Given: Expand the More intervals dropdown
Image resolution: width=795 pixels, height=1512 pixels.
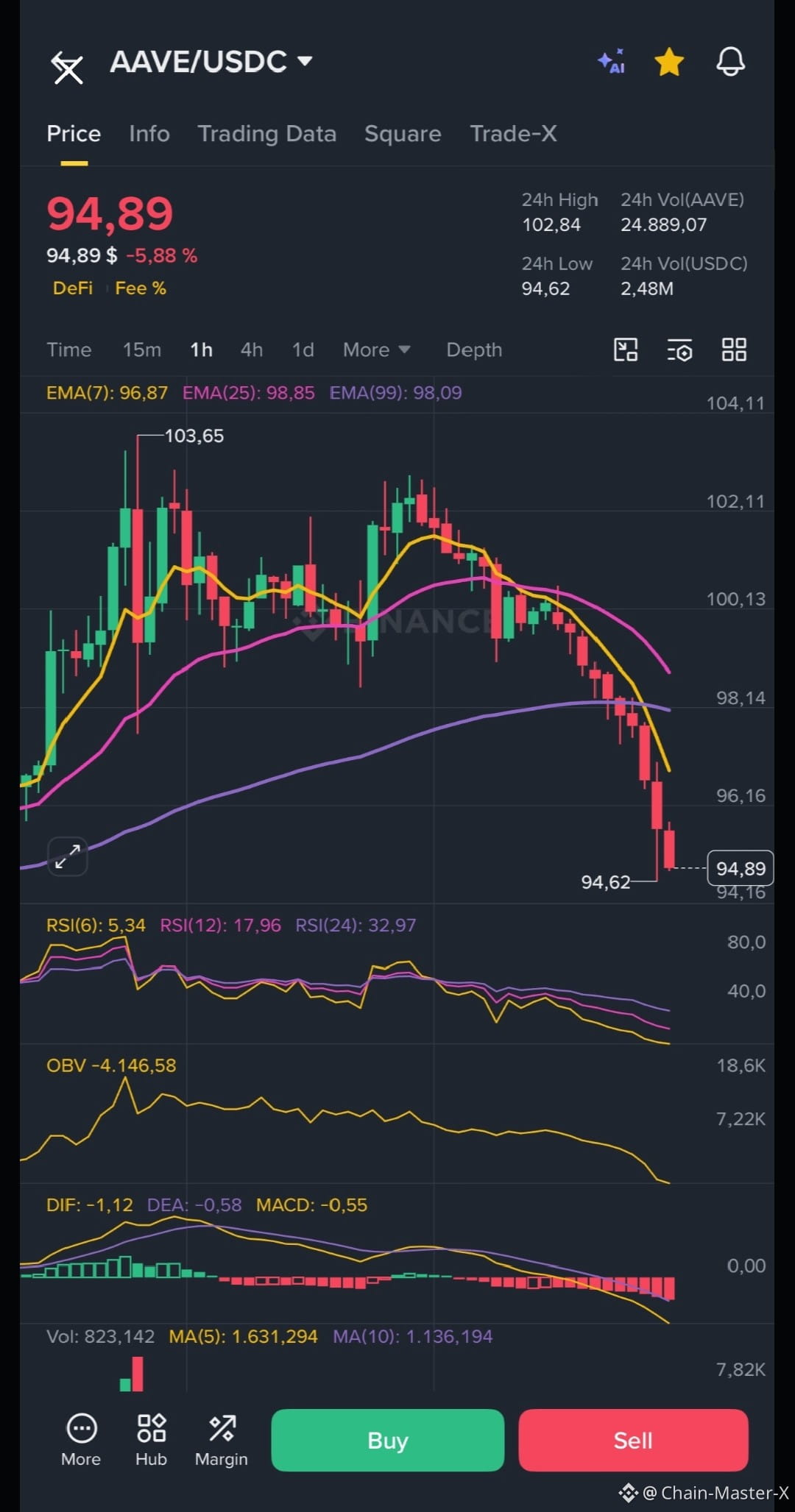Looking at the screenshot, I should pyautogui.click(x=376, y=349).
